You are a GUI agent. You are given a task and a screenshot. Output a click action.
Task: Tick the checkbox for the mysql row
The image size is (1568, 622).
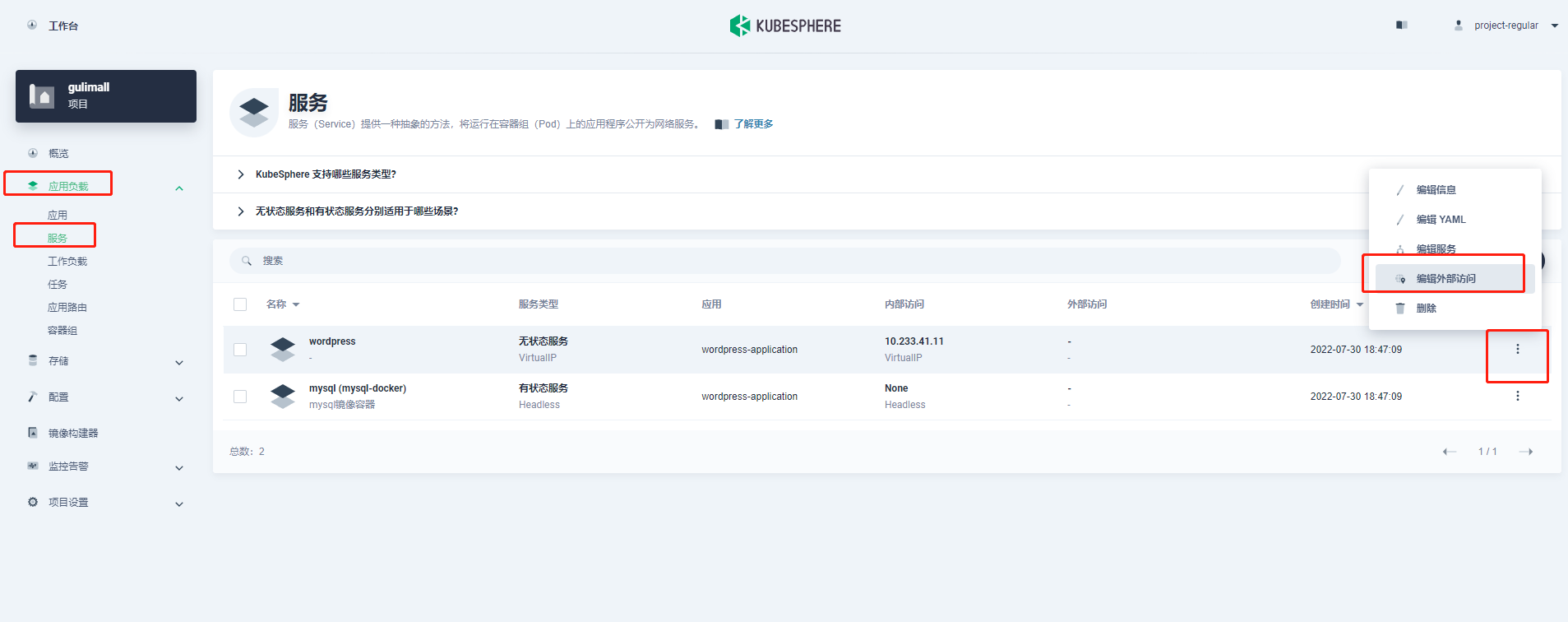tap(240, 397)
